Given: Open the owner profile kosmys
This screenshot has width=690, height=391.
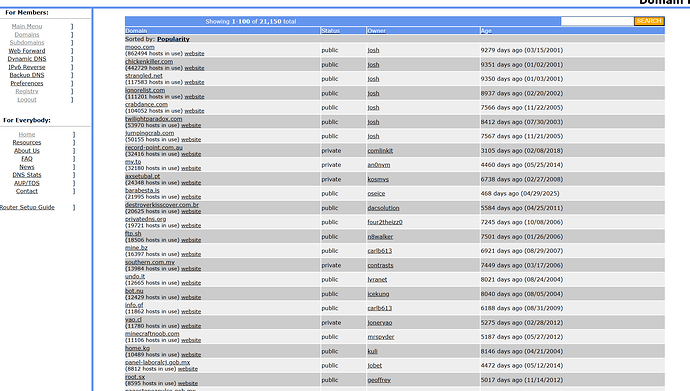Looking at the screenshot, I should 378,179.
